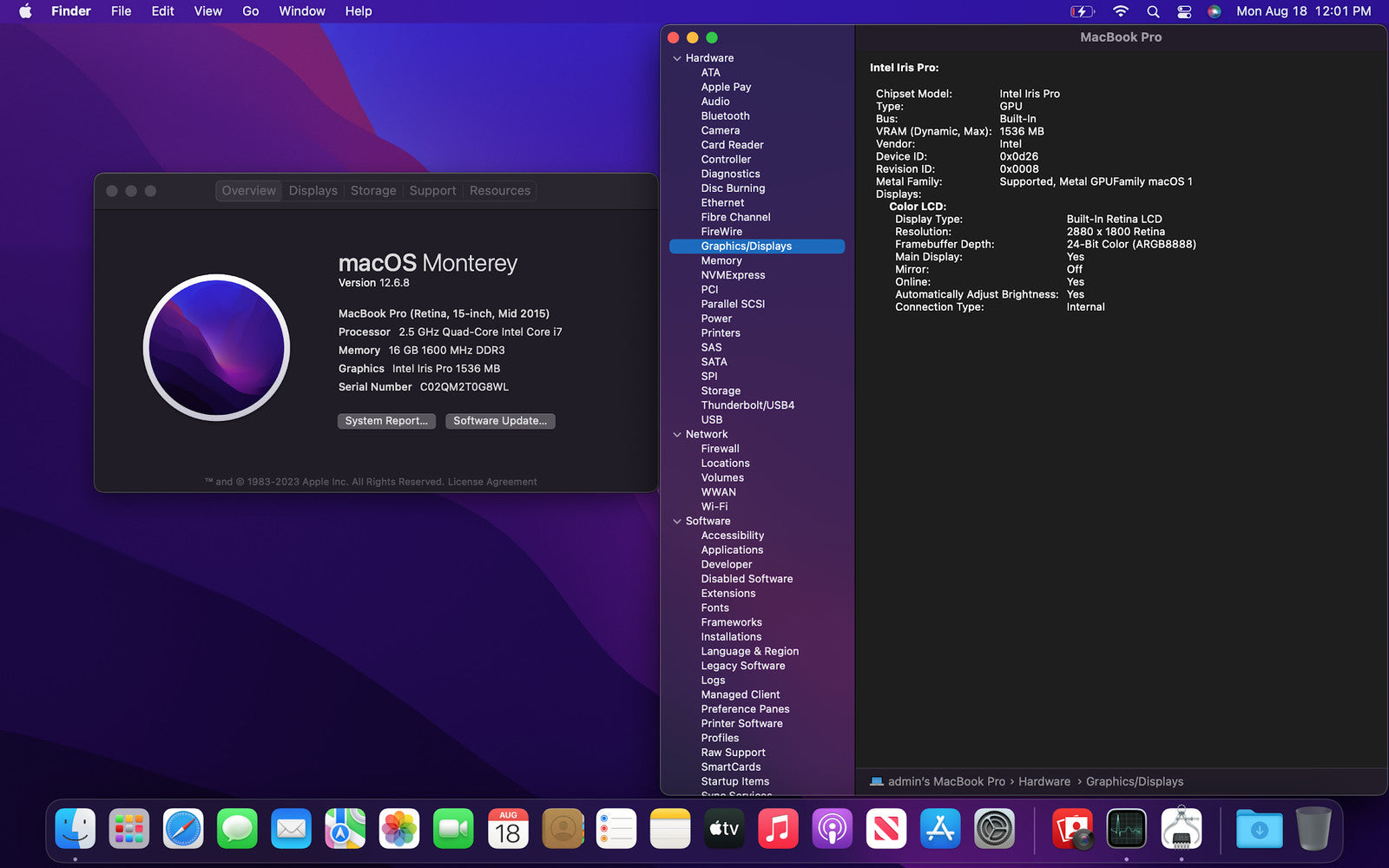Click the Wi-Fi status icon
The height and width of the screenshot is (868, 1389).
pos(1121,11)
